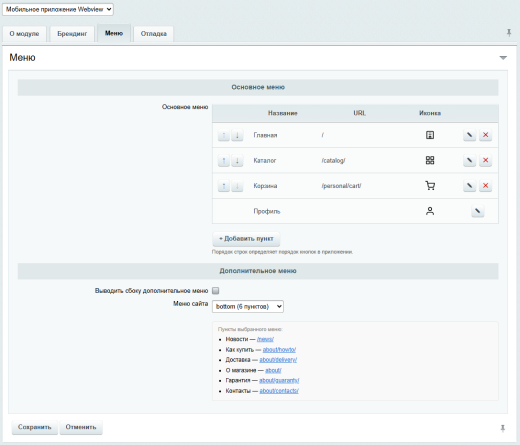520x445 pixels.
Task: Move the Корзина row up
Action: [224, 186]
